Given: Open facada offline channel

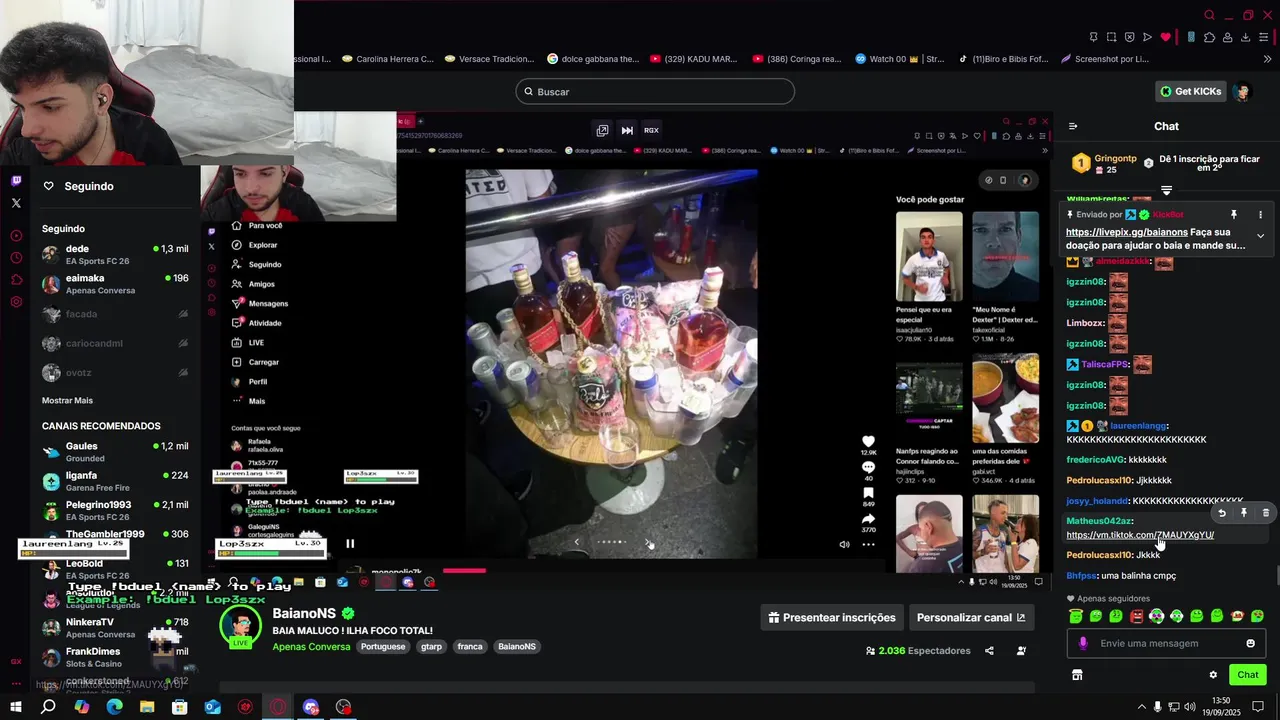Looking at the screenshot, I should 115,314.
